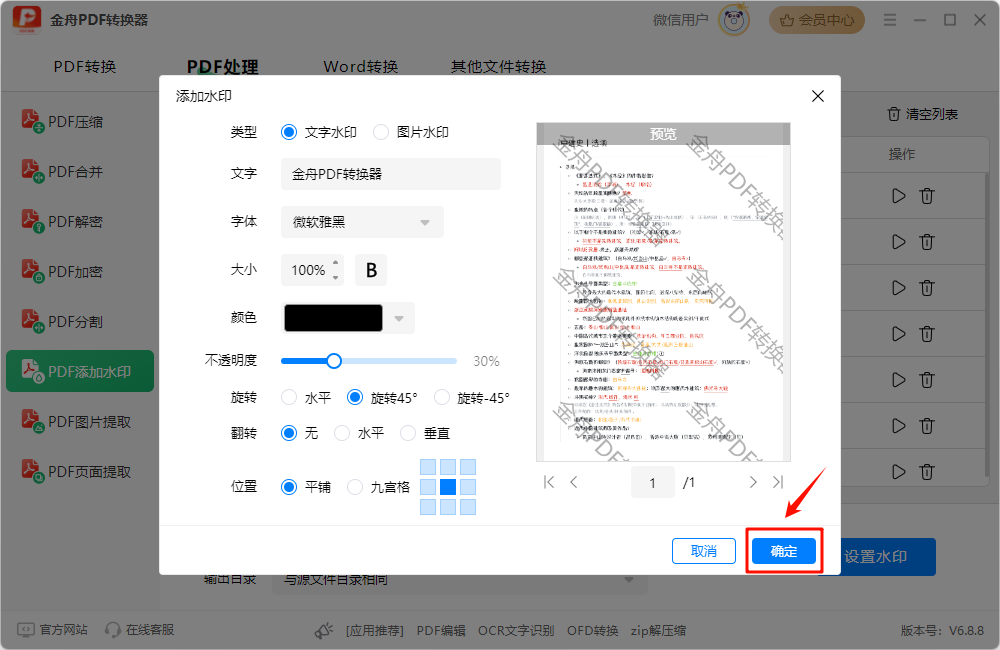Go to next preview page

click(753, 482)
